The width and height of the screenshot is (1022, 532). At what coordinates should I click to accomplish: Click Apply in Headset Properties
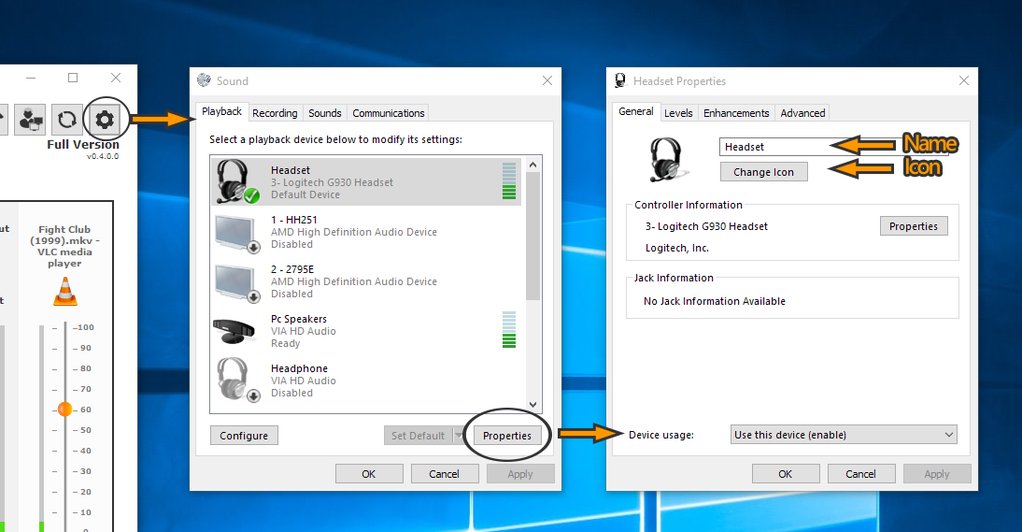tap(937, 474)
